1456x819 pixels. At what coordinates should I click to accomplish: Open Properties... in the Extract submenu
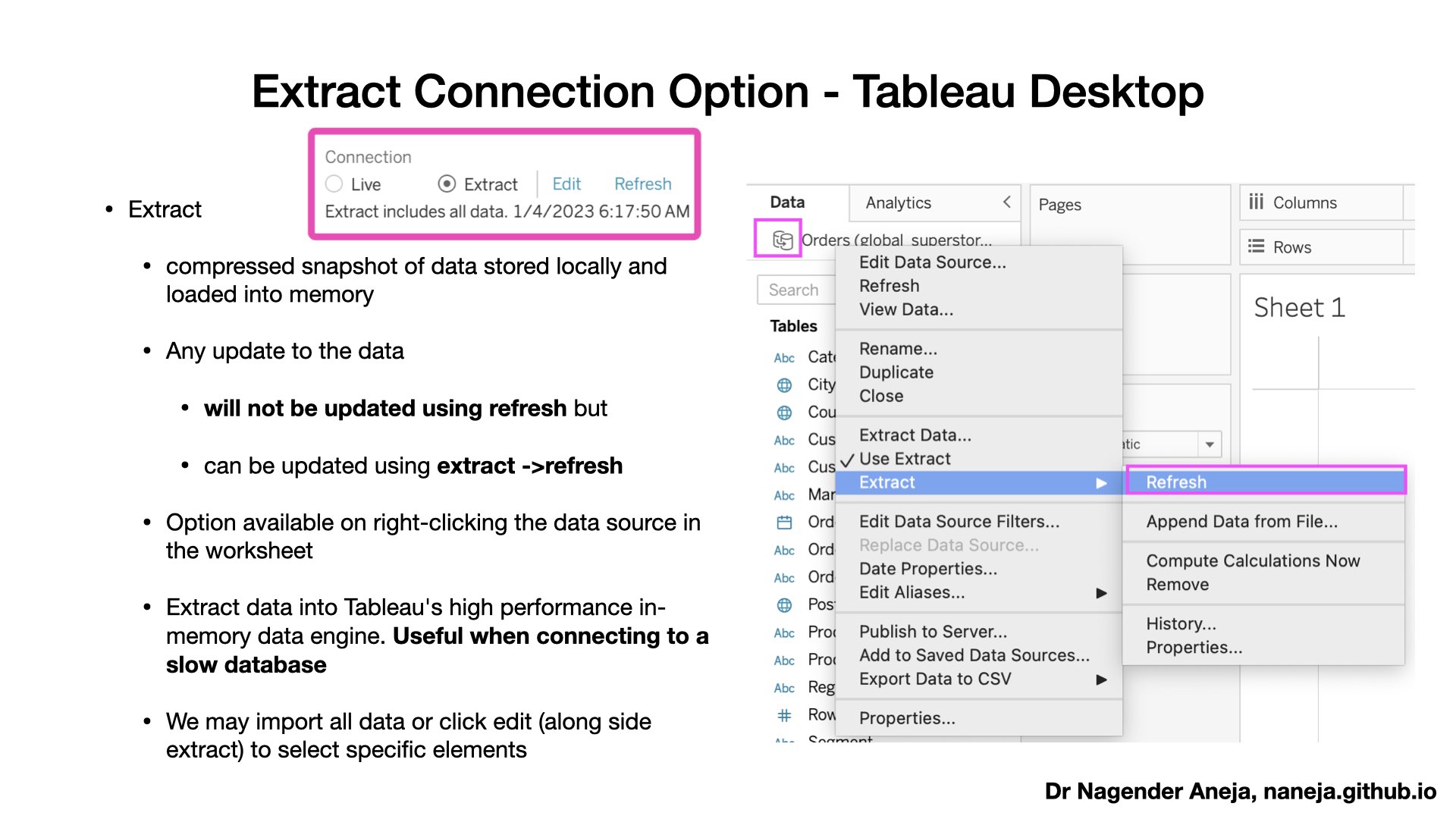[x=1194, y=648]
